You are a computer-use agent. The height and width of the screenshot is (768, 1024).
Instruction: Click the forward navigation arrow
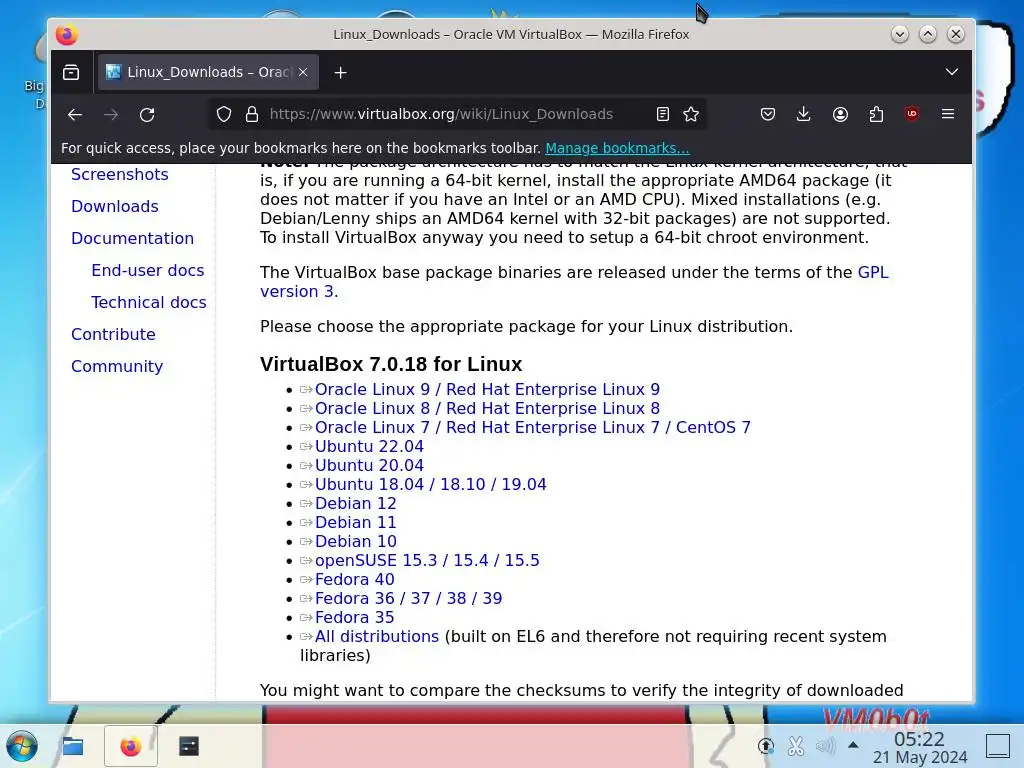pos(111,115)
